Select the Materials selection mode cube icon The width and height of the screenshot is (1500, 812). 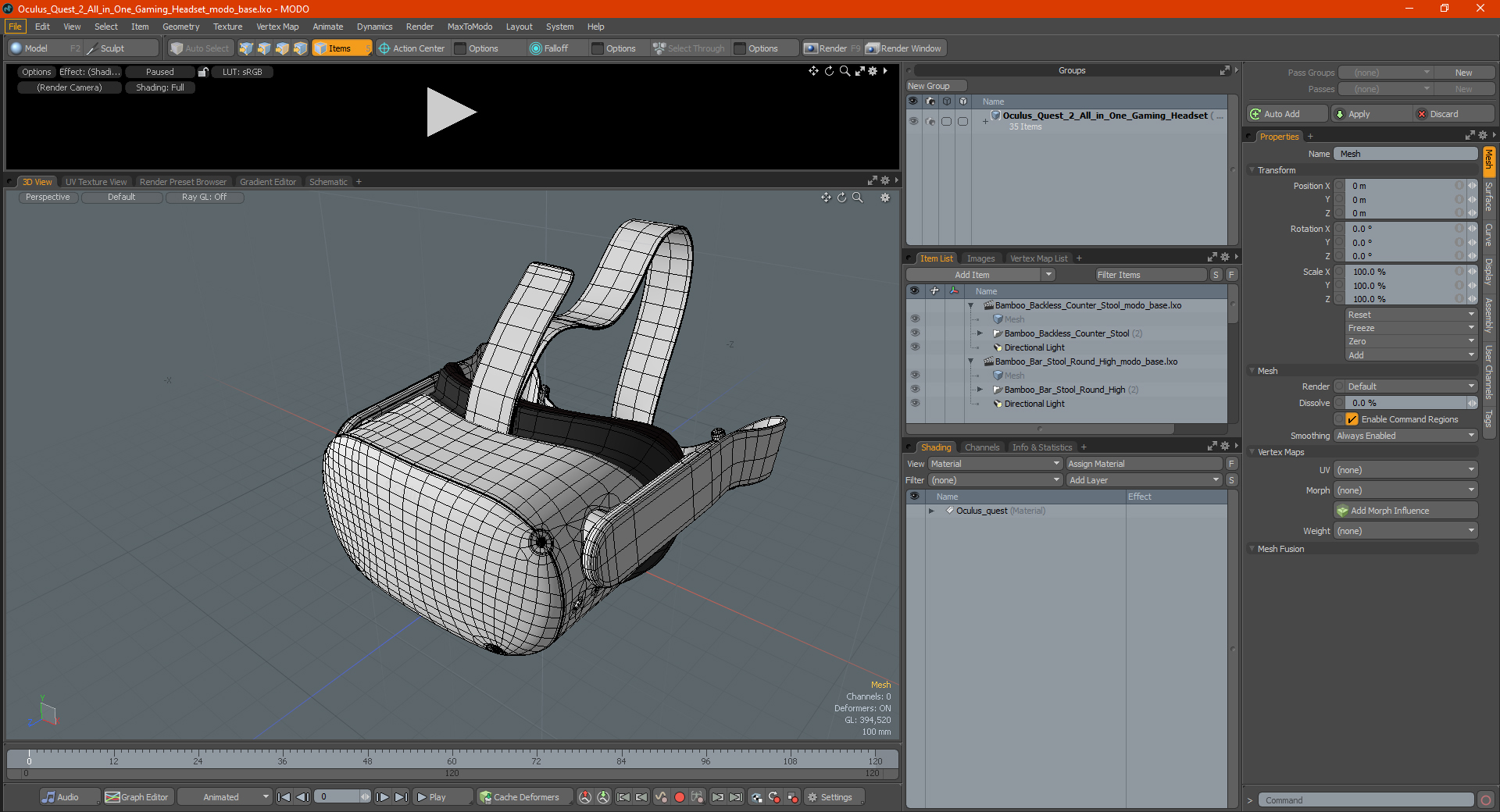click(x=300, y=48)
